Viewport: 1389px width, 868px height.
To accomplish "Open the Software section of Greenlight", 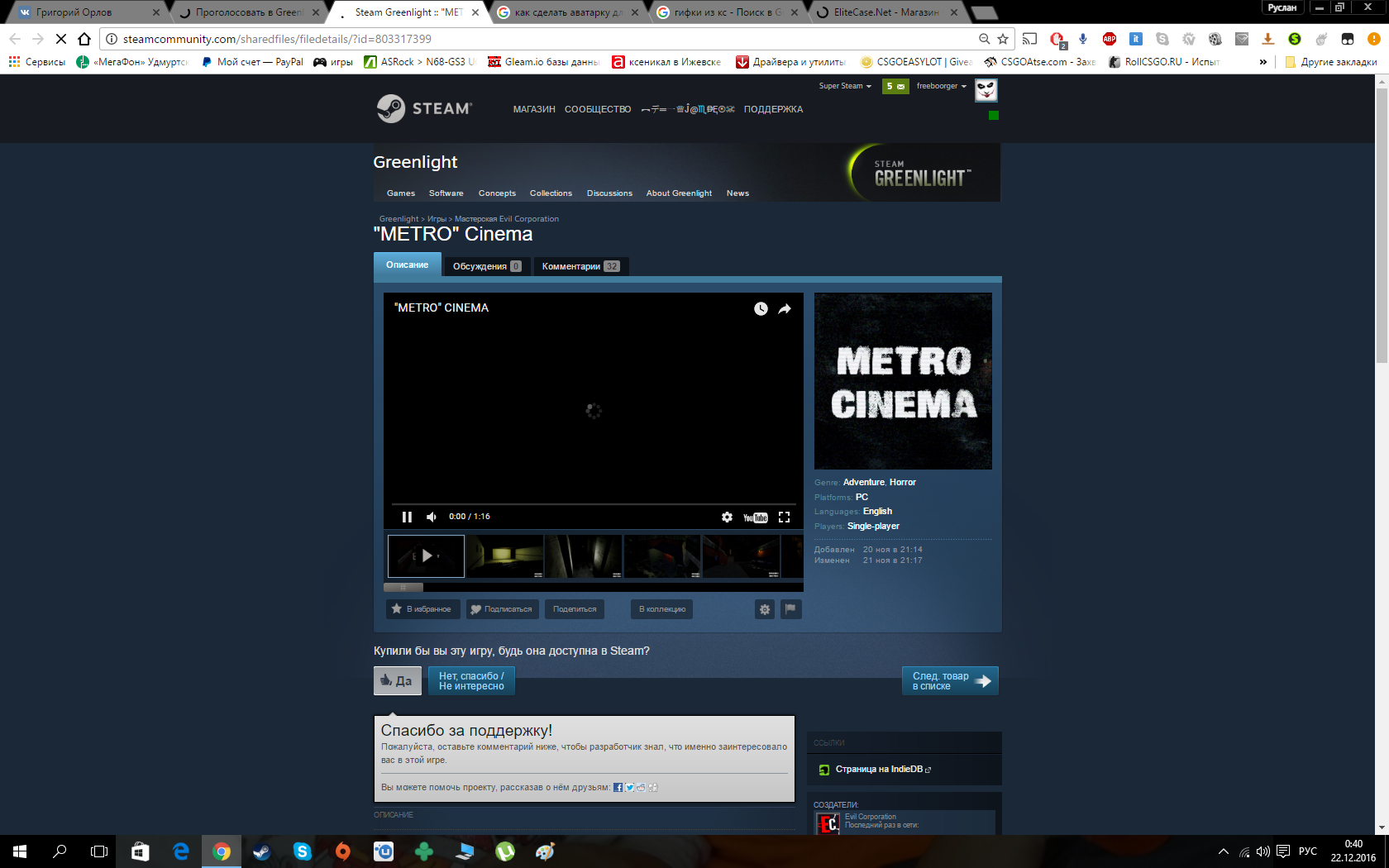I will coord(446,193).
